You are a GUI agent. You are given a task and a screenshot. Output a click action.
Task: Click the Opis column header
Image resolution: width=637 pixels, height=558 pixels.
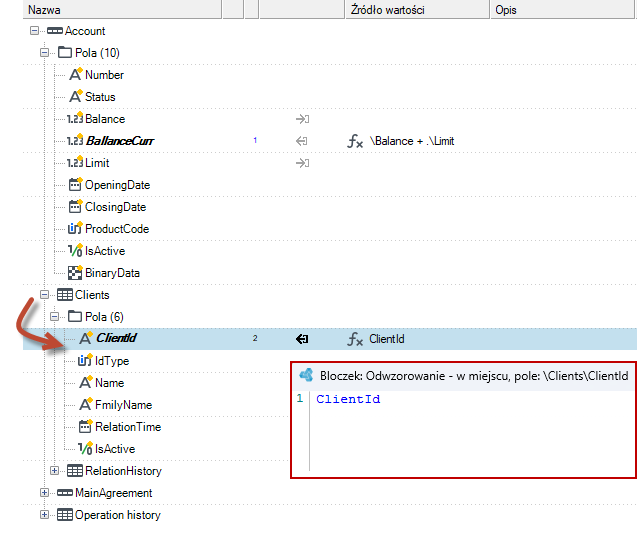562,9
